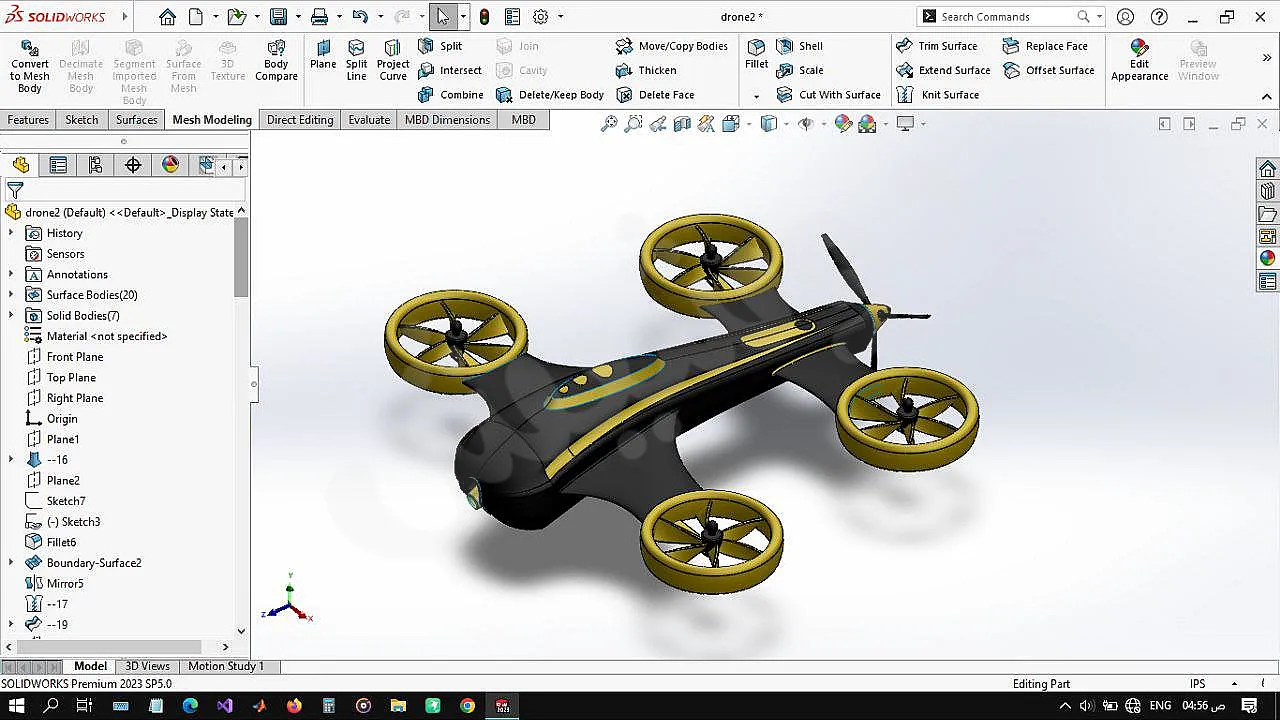Open the Body Compare tool

[276, 62]
